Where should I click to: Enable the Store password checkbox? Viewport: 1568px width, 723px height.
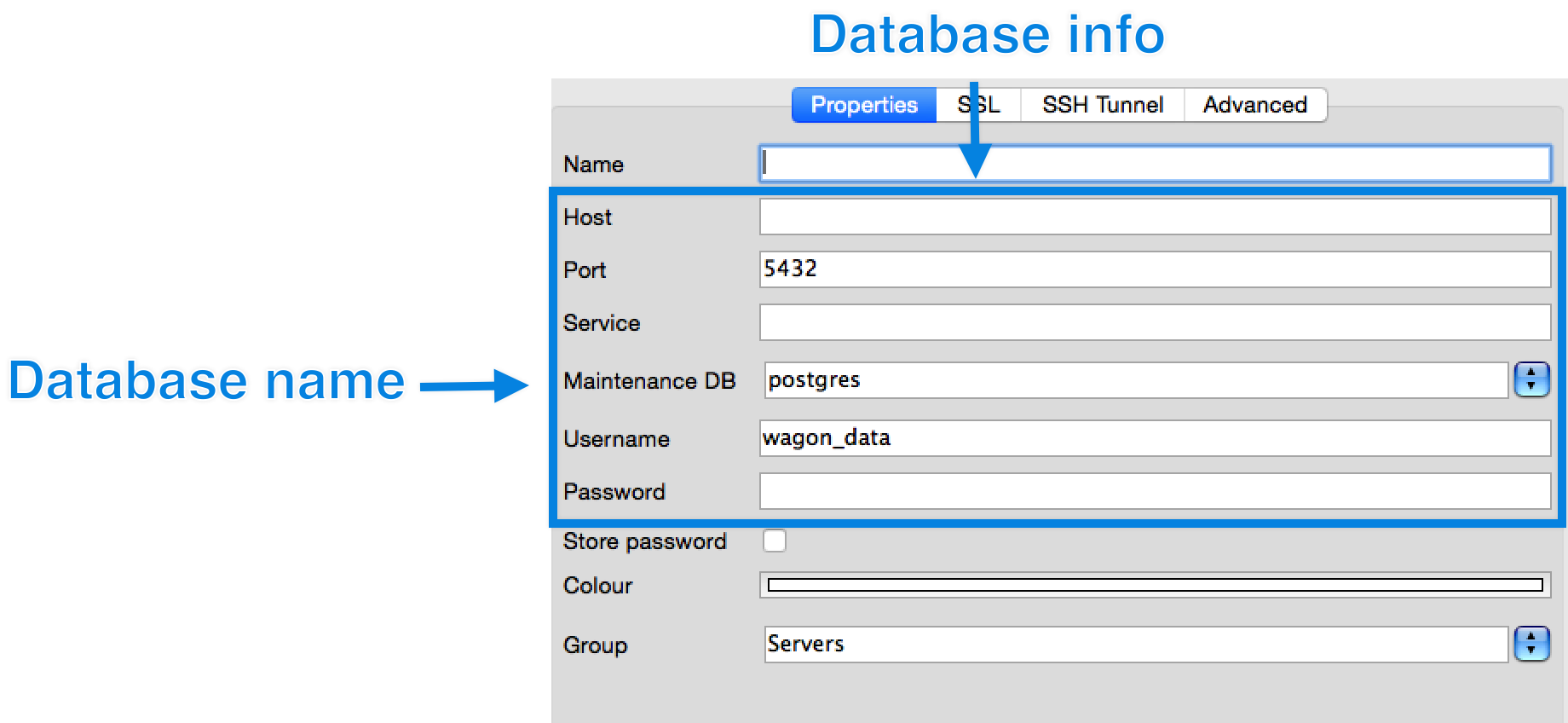click(x=775, y=541)
